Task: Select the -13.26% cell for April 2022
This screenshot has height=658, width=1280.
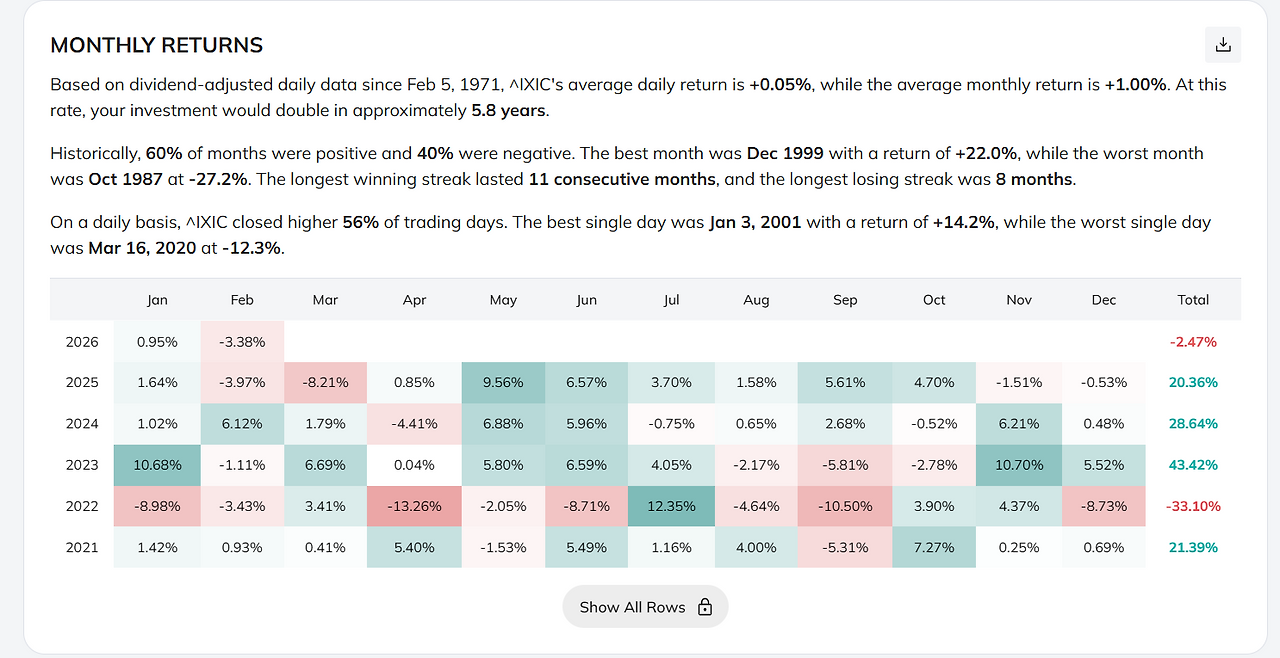Action: (x=414, y=506)
